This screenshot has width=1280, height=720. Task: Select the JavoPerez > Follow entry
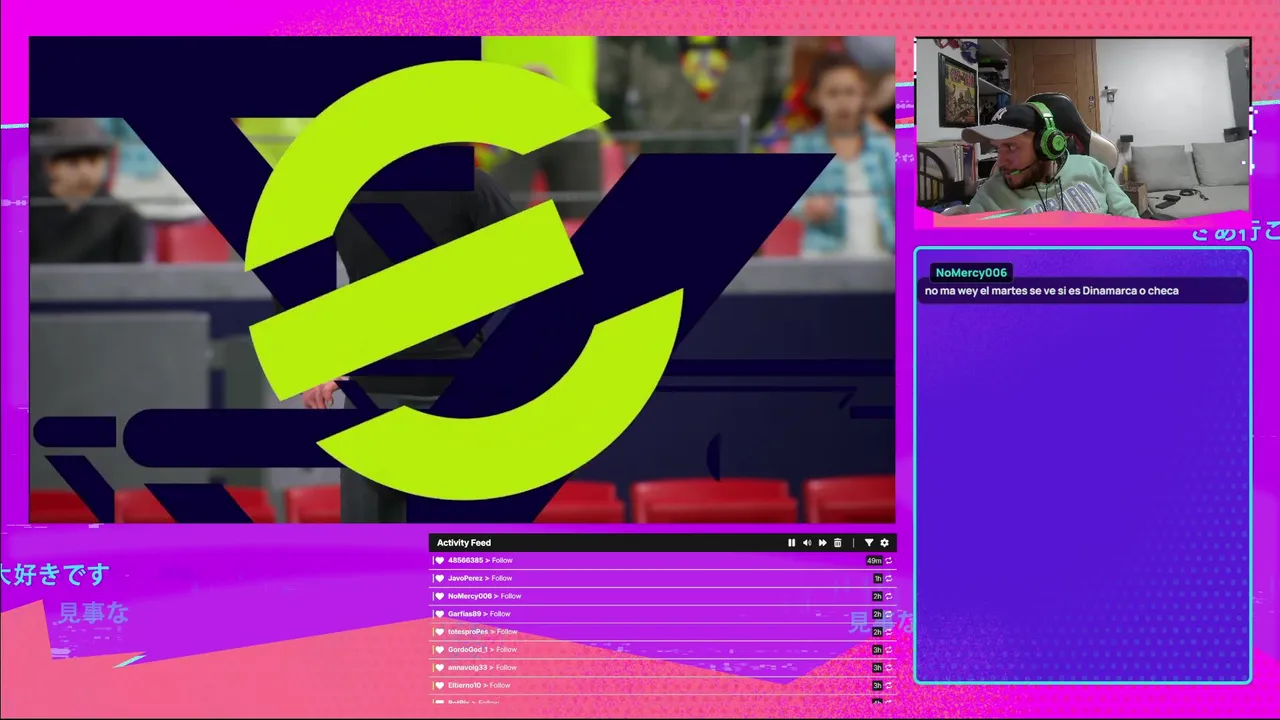[663, 578]
